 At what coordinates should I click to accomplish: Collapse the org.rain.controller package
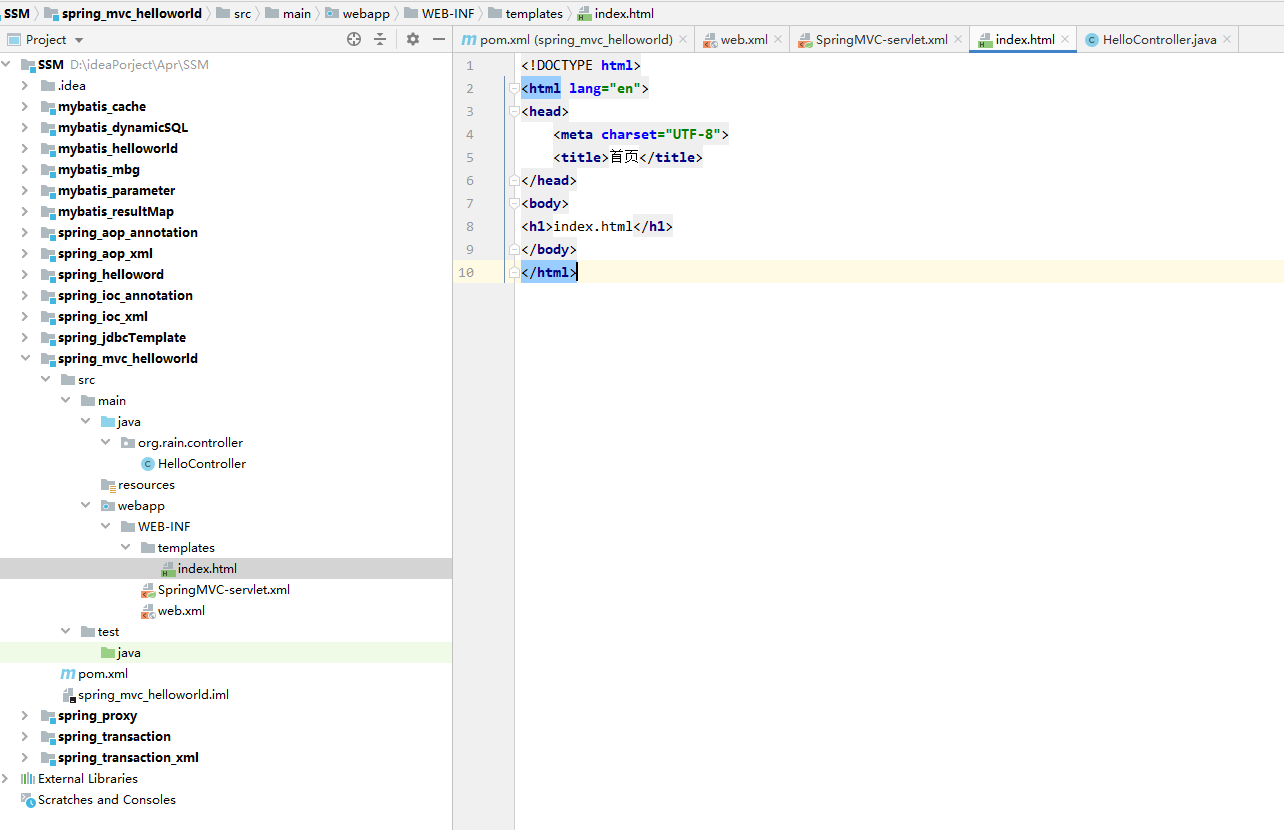[x=105, y=442]
